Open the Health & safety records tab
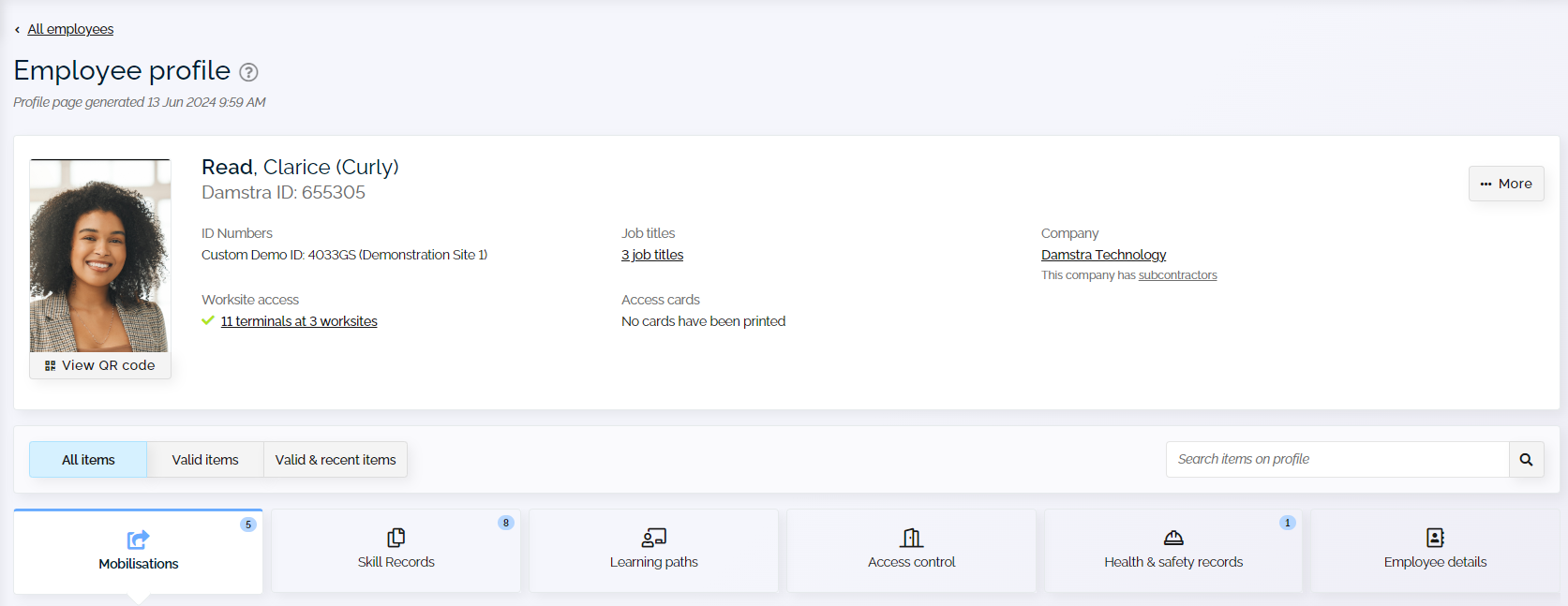Image resolution: width=1568 pixels, height=606 pixels. [1173, 562]
